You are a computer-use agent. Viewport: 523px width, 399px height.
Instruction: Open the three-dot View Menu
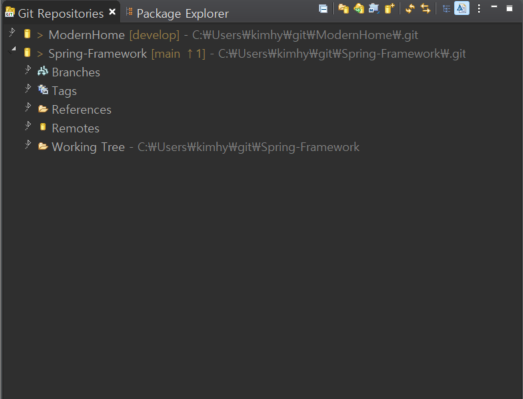(x=479, y=8)
